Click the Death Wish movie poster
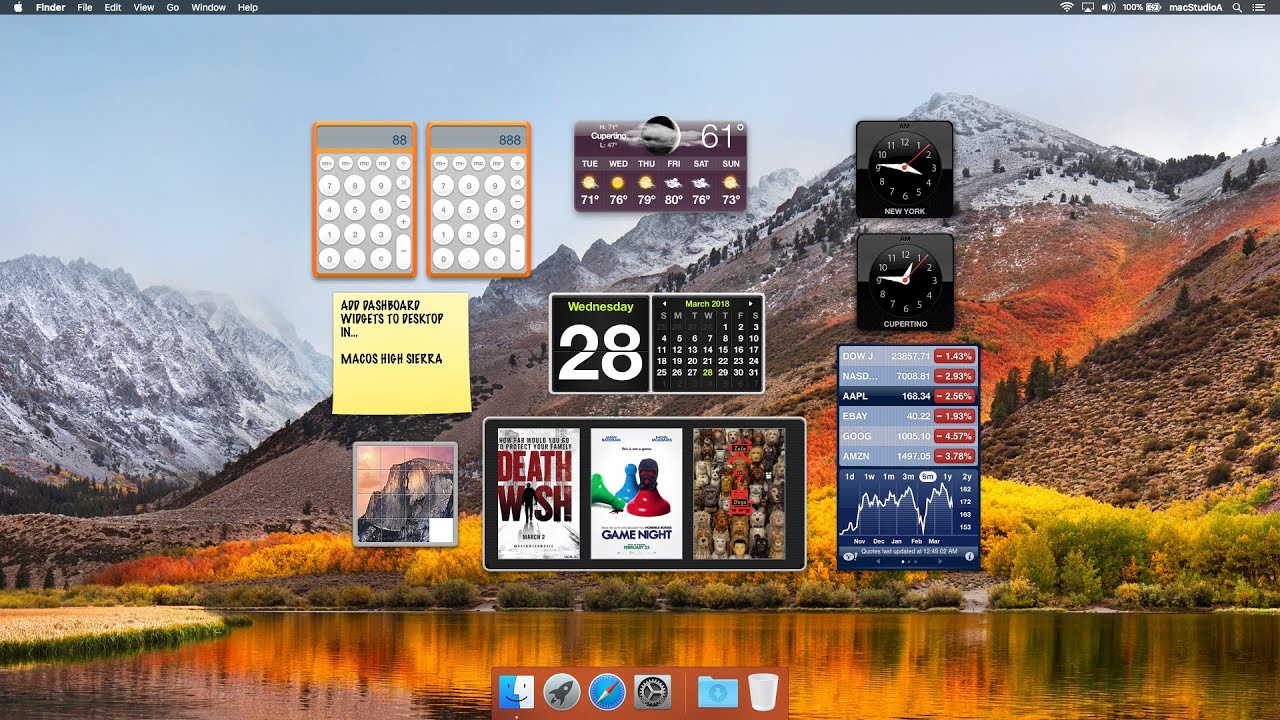The height and width of the screenshot is (720, 1280). click(538, 493)
